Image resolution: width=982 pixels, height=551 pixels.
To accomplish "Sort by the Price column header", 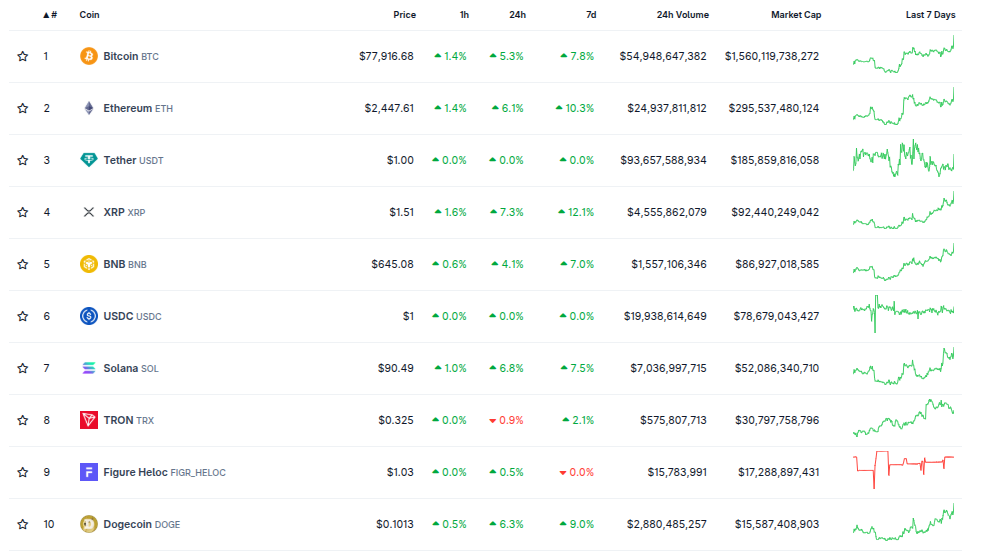I will [405, 14].
